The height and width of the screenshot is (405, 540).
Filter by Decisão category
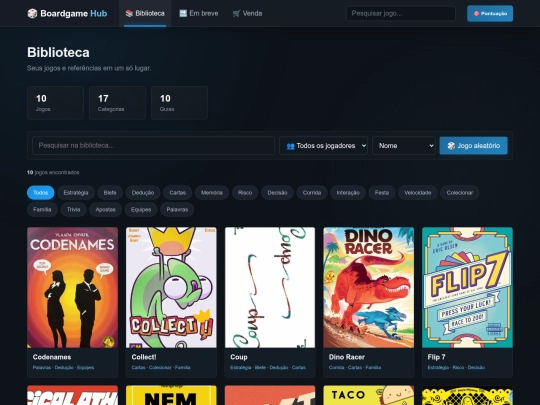click(277, 193)
